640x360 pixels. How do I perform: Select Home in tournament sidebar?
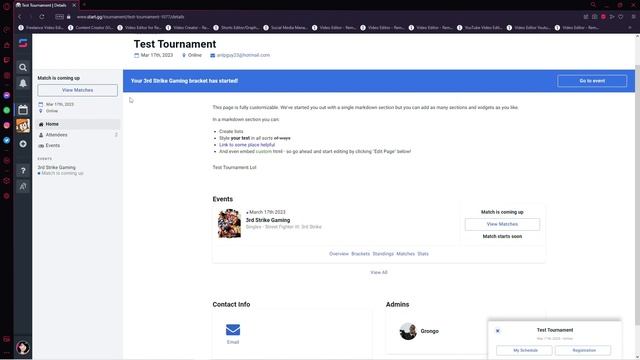[x=78, y=124]
